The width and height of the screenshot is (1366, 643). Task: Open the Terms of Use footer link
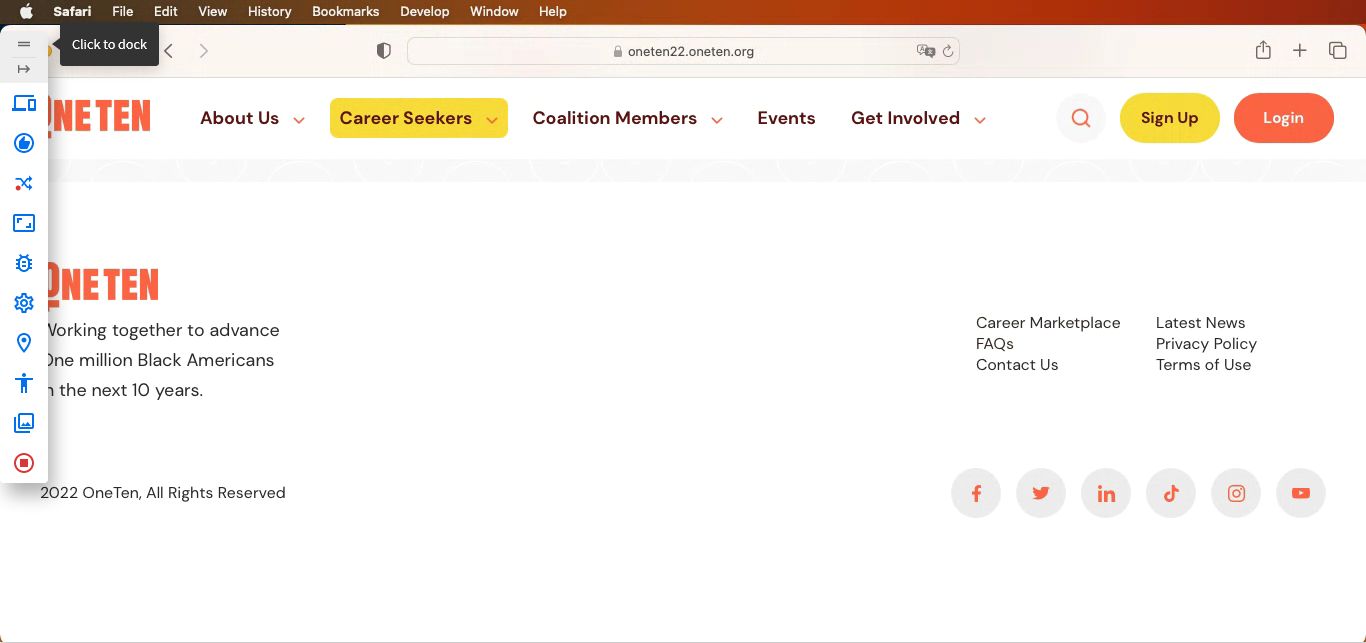(x=1204, y=365)
